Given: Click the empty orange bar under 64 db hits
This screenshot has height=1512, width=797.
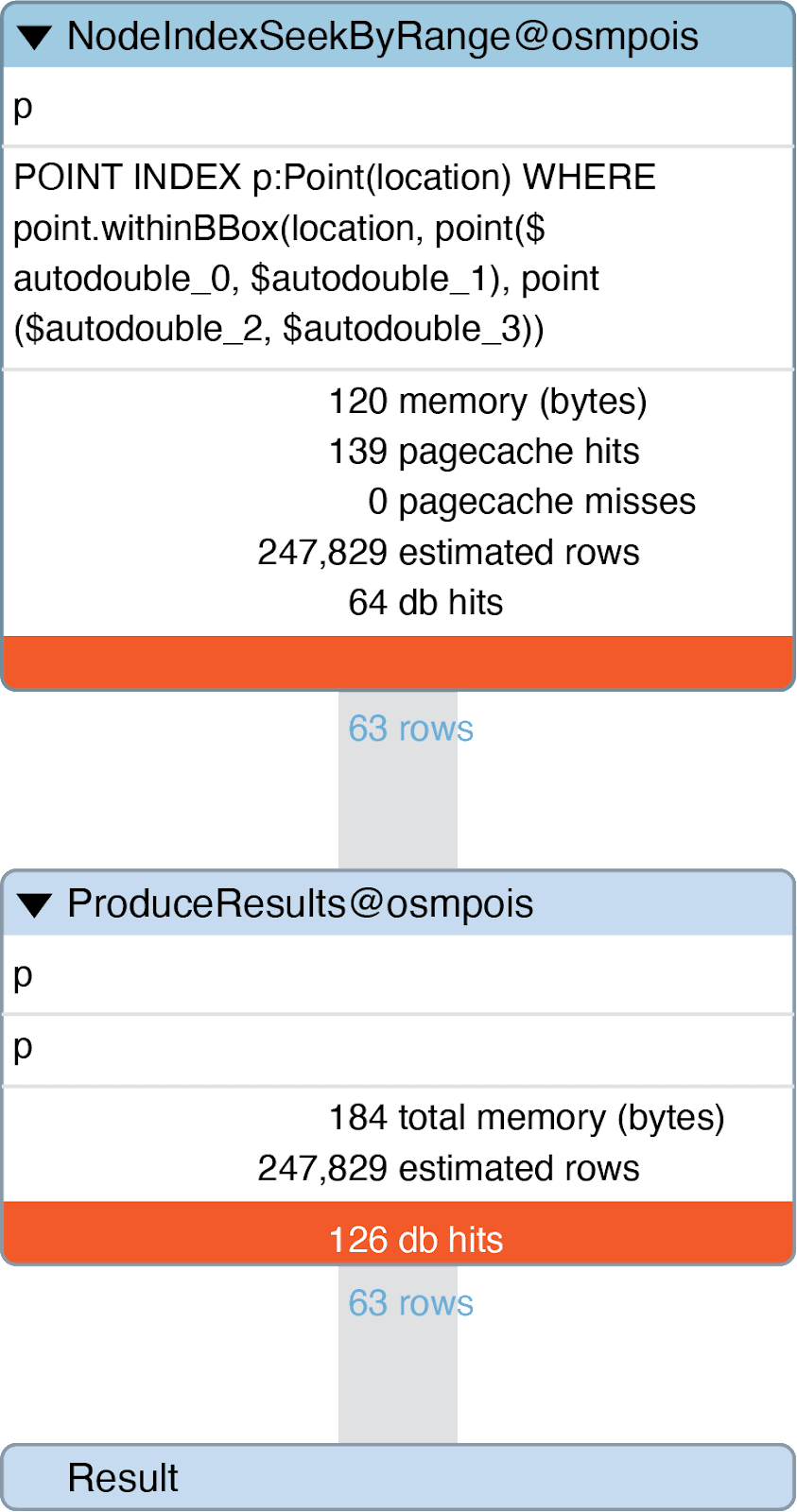Looking at the screenshot, I should point(398,661).
